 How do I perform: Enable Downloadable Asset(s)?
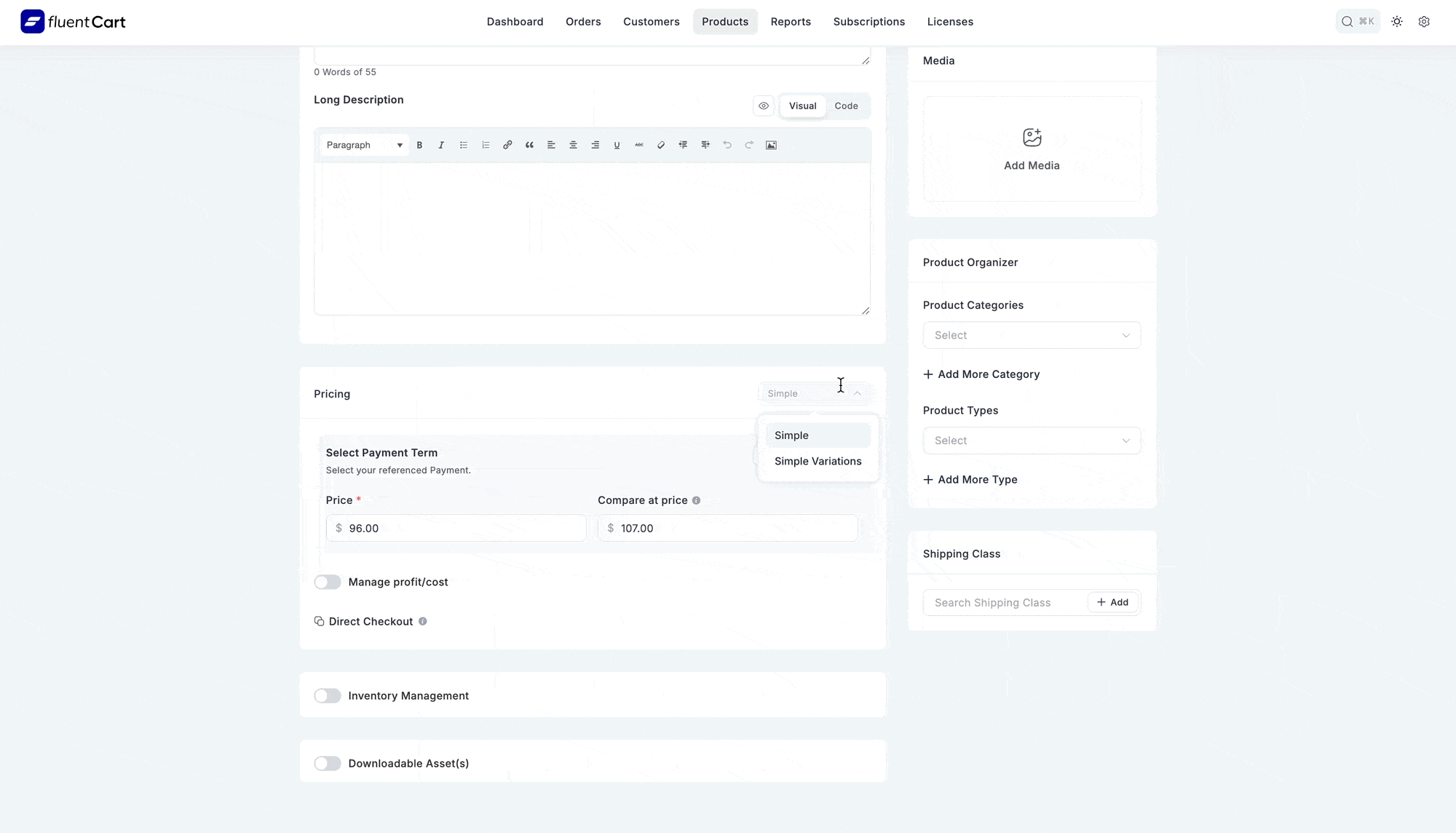click(x=328, y=763)
